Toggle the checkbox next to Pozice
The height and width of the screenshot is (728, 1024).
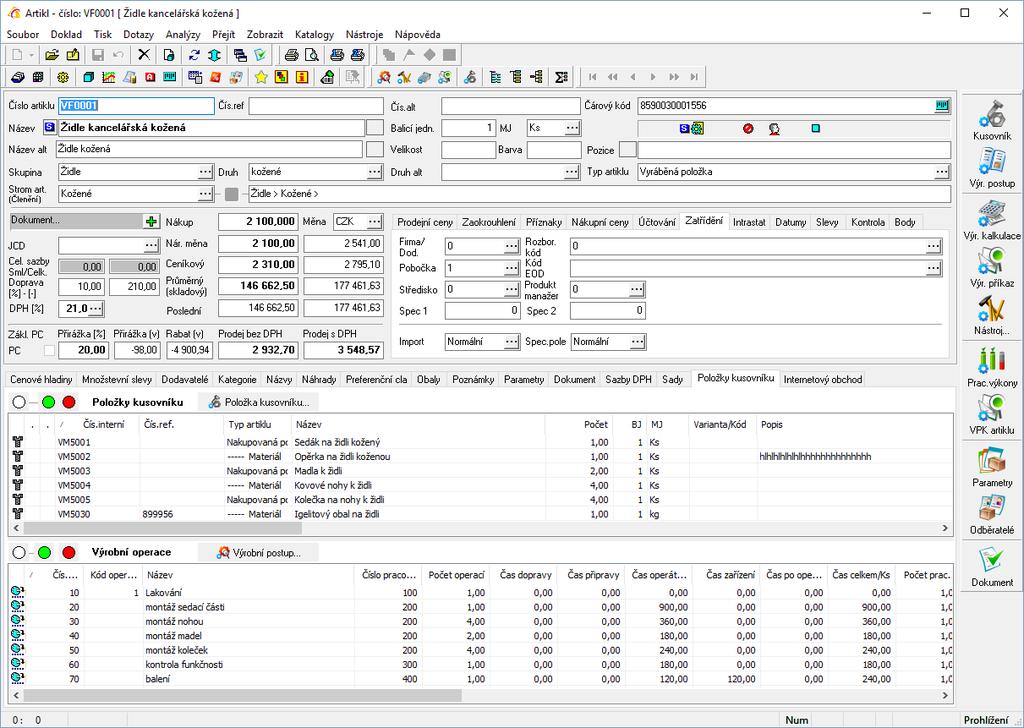628,150
